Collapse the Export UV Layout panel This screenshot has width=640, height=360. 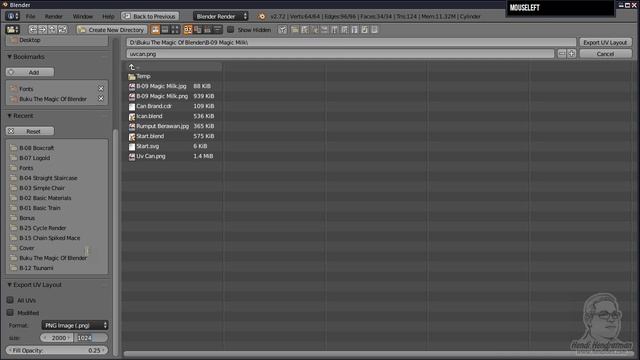[9, 285]
